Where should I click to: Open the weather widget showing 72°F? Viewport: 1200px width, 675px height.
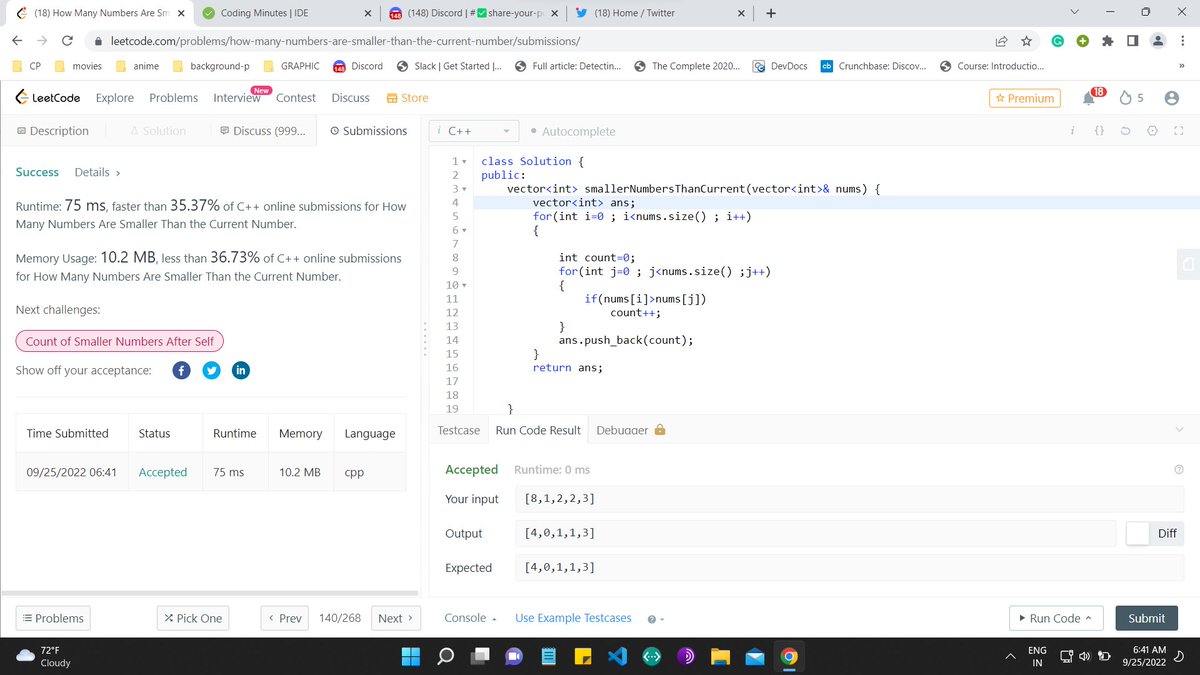[45, 656]
